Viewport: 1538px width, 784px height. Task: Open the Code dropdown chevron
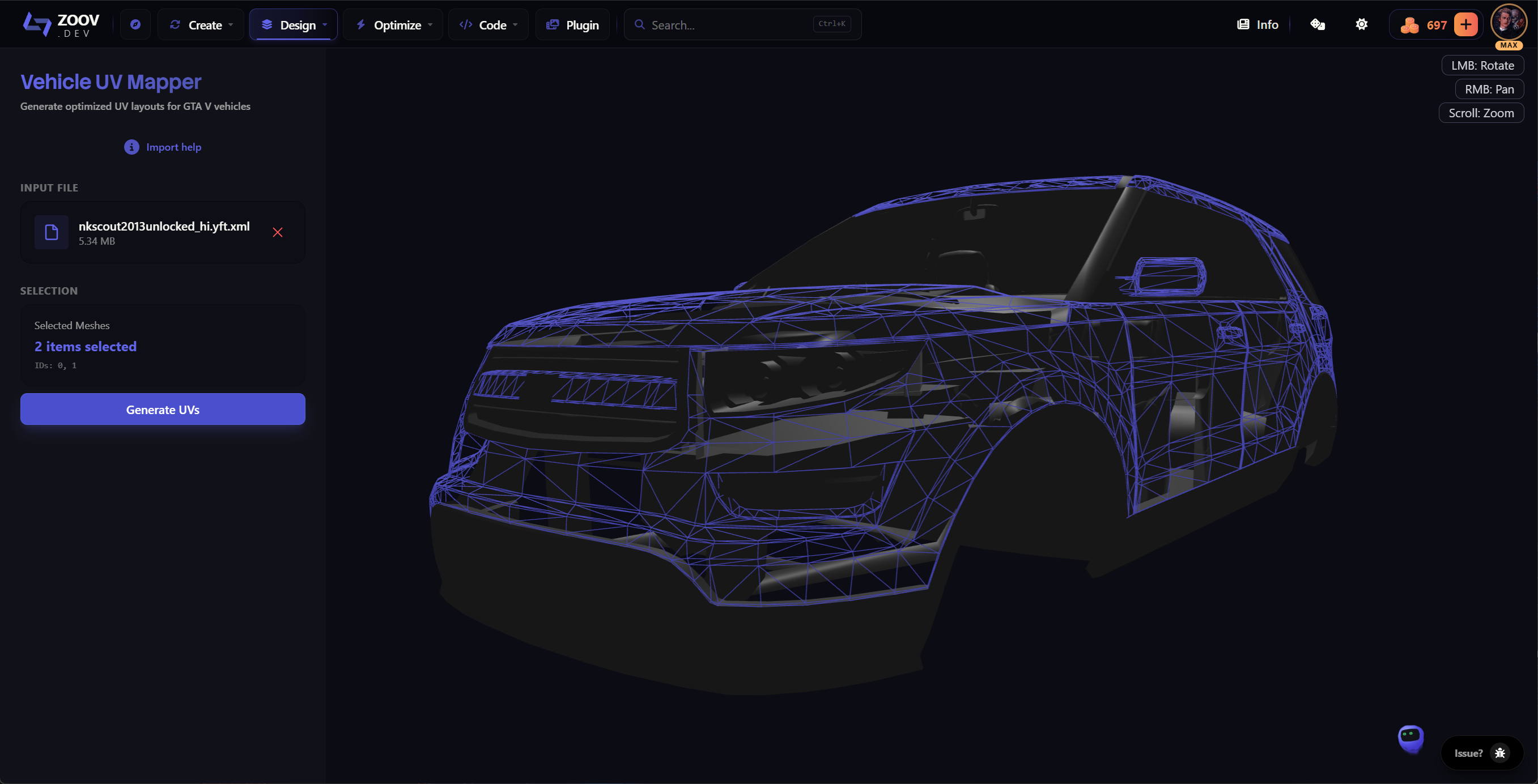tap(516, 25)
